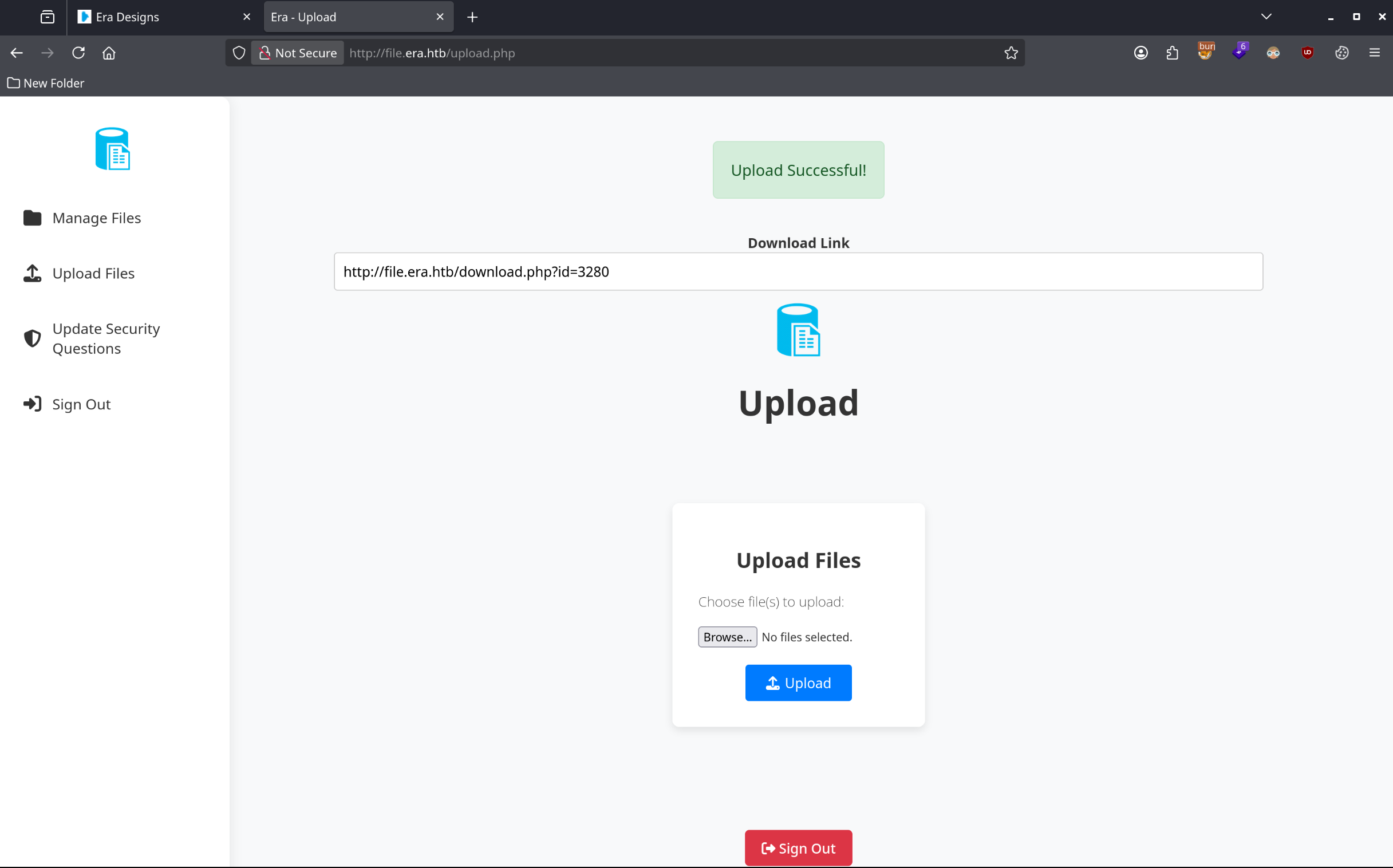Open the uBlock Origin shield icon
Image resolution: width=1393 pixels, height=868 pixels.
pos(1308,53)
